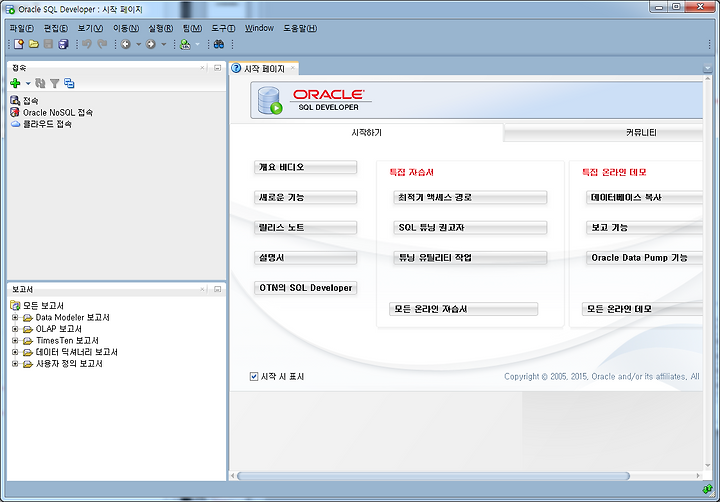Navigate back with the left arrow icon
This screenshot has height=502, width=720.
point(125,44)
